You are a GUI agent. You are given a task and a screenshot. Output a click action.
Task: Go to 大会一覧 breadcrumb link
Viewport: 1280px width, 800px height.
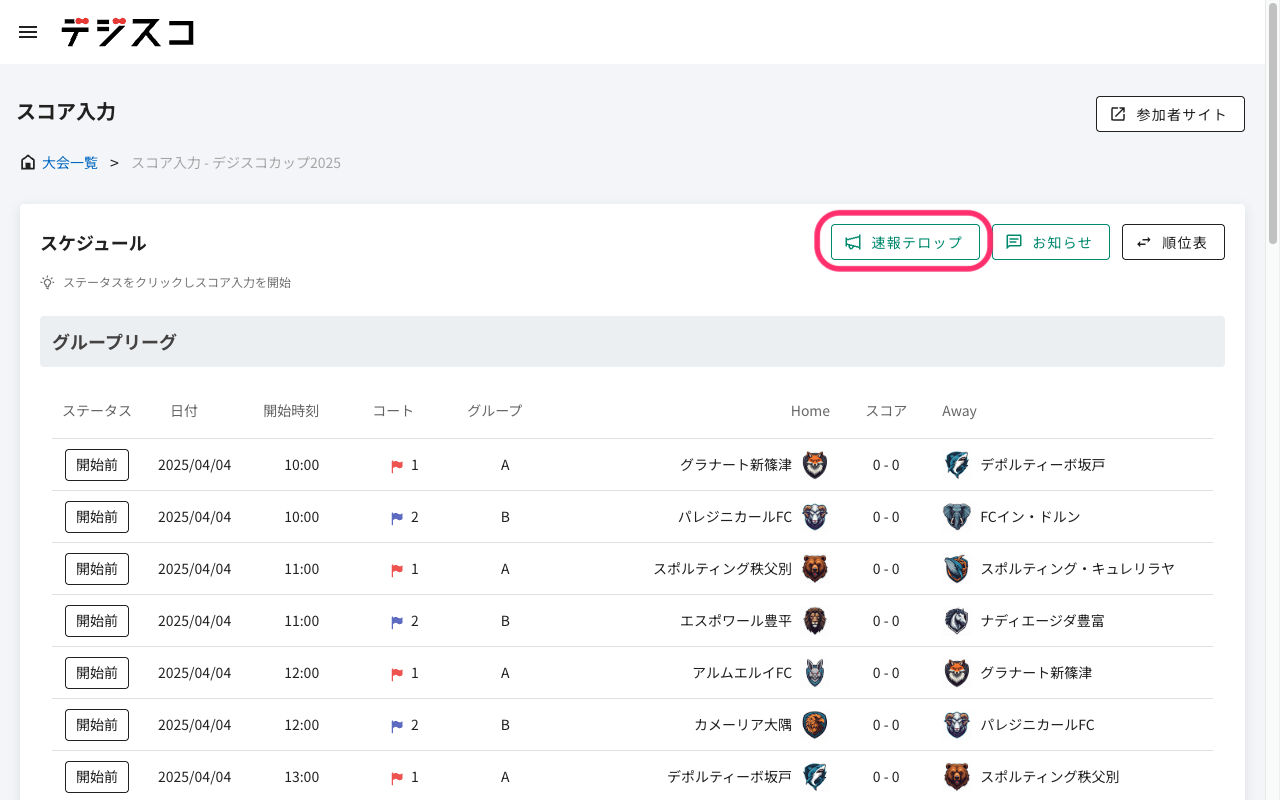(70, 162)
